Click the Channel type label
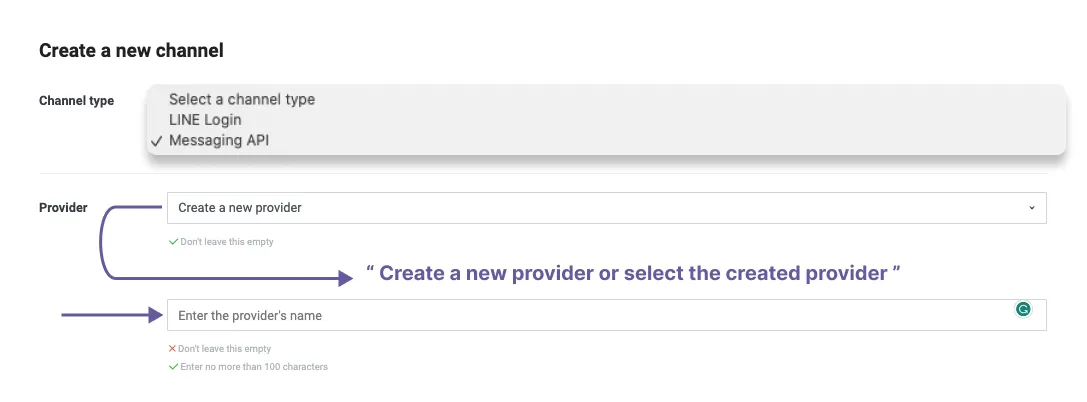This screenshot has height=402, width=1087. click(76, 100)
